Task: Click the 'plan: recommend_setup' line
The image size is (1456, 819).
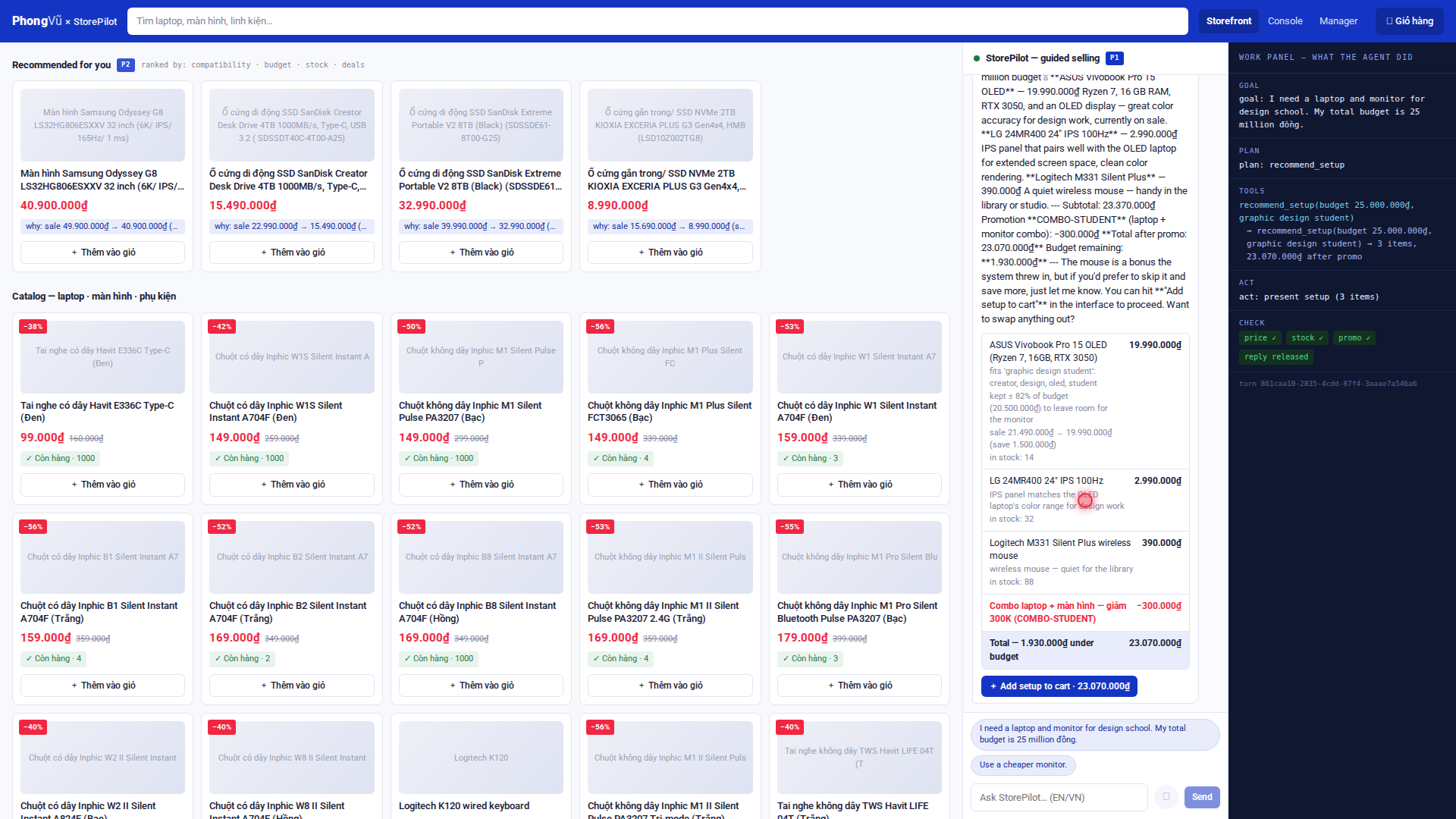Action: 1291,165
